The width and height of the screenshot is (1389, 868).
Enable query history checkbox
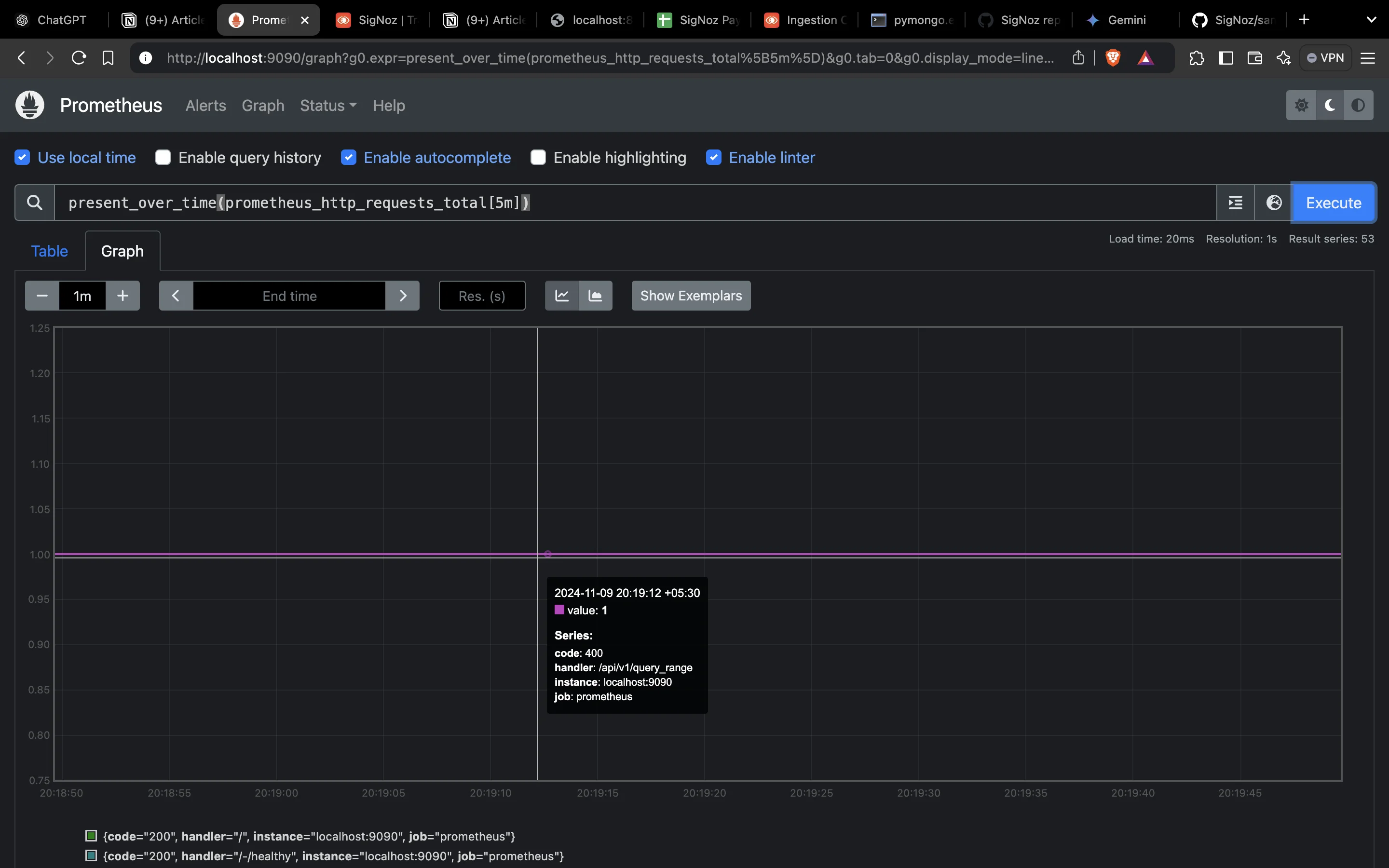163,157
